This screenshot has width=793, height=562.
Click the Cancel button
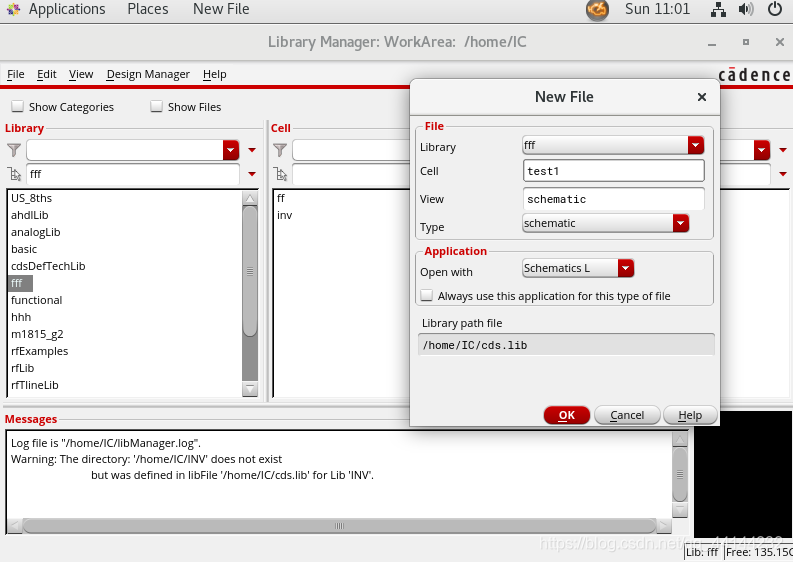627,415
